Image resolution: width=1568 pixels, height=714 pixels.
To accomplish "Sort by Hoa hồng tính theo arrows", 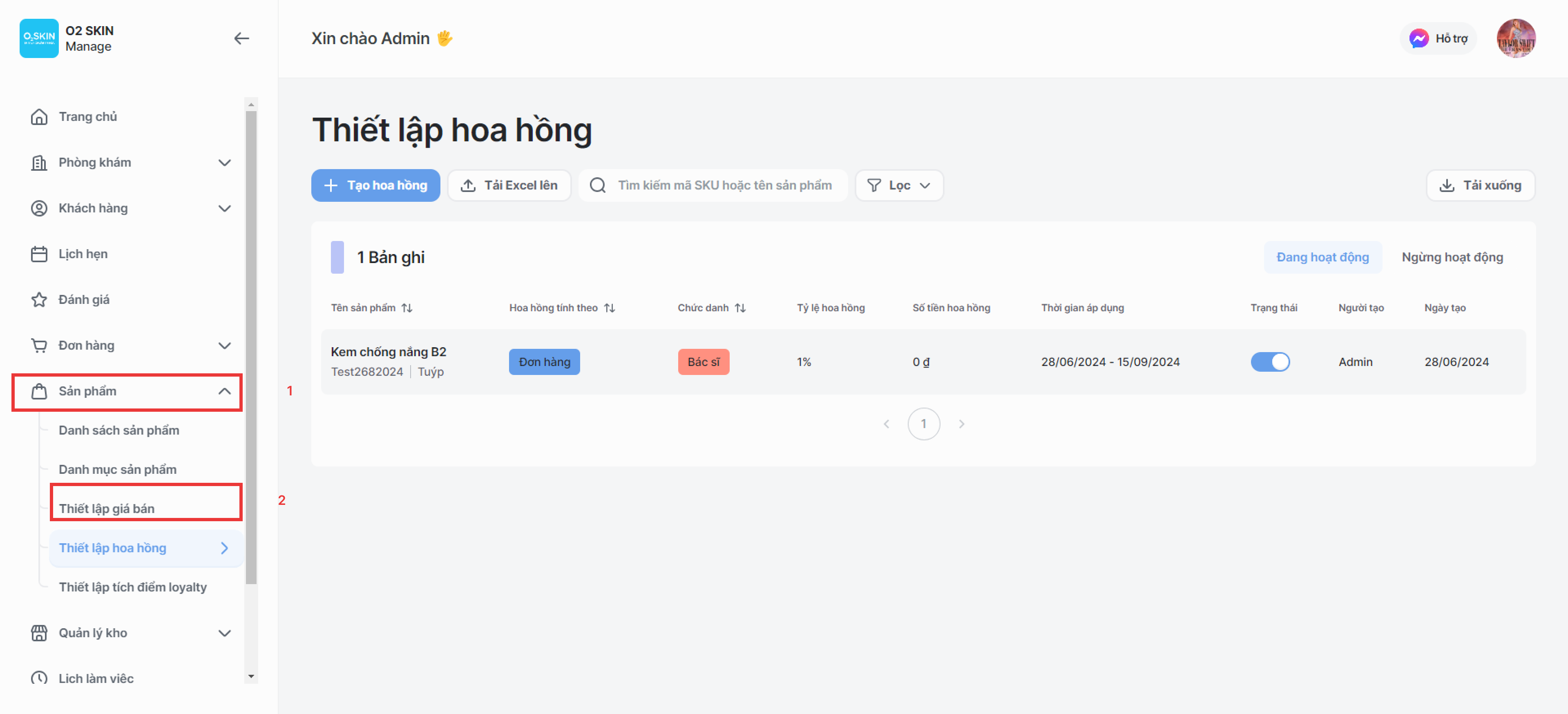I will [609, 308].
